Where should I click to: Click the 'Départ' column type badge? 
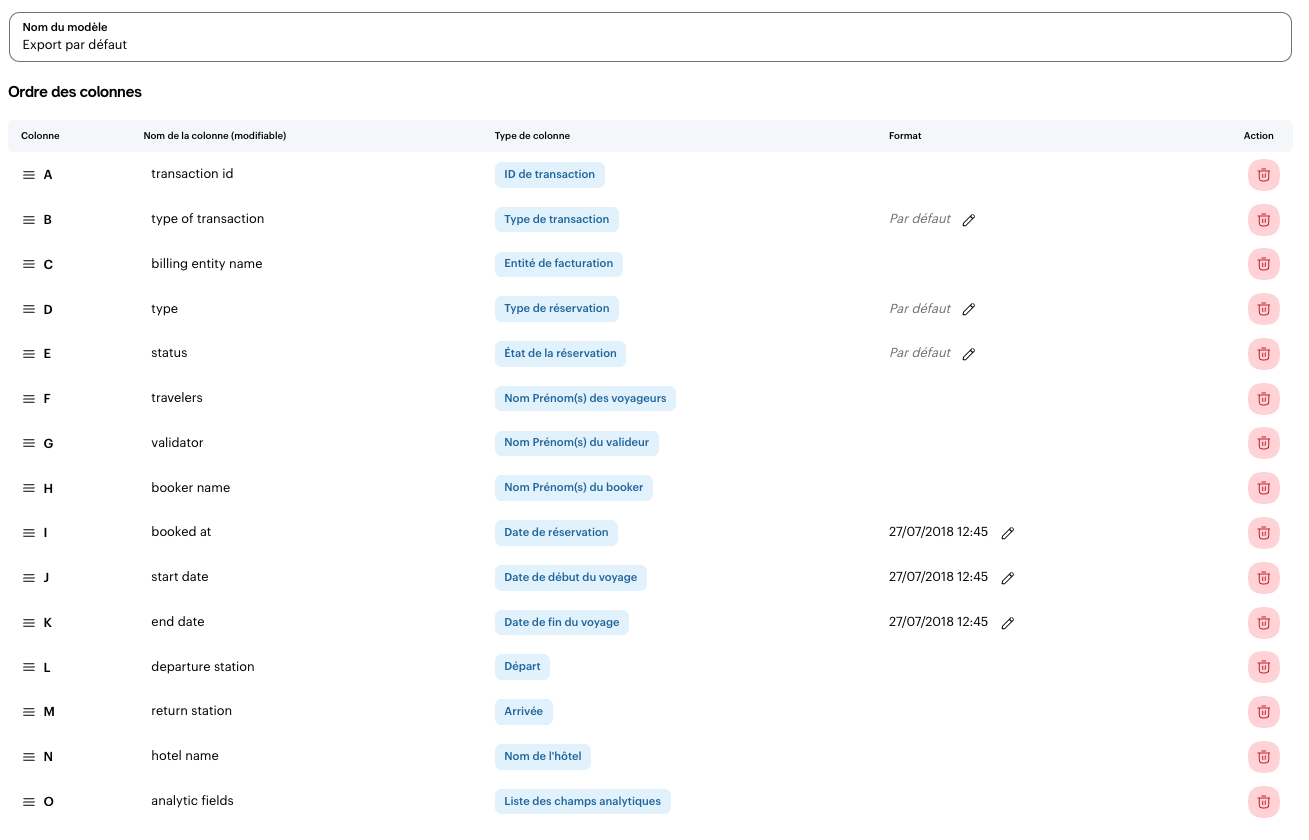(521, 667)
